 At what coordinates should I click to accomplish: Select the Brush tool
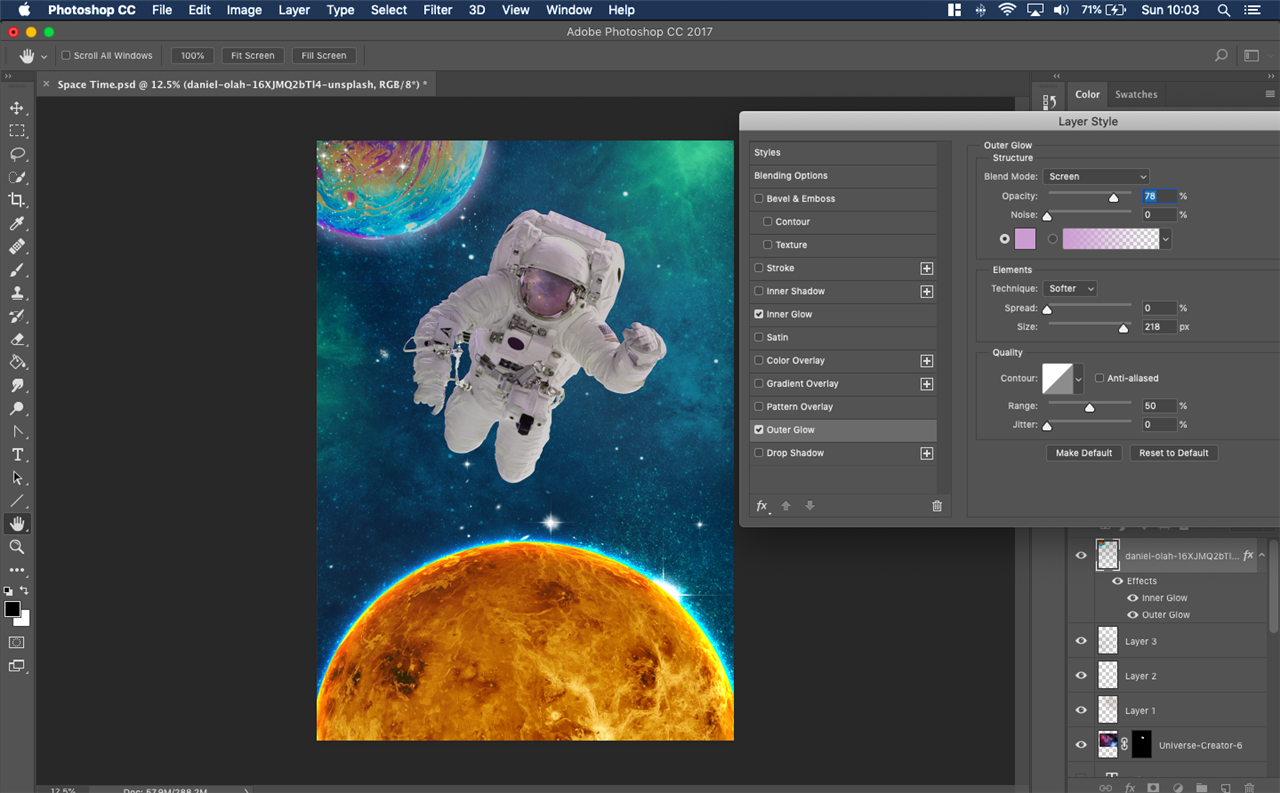[17, 270]
